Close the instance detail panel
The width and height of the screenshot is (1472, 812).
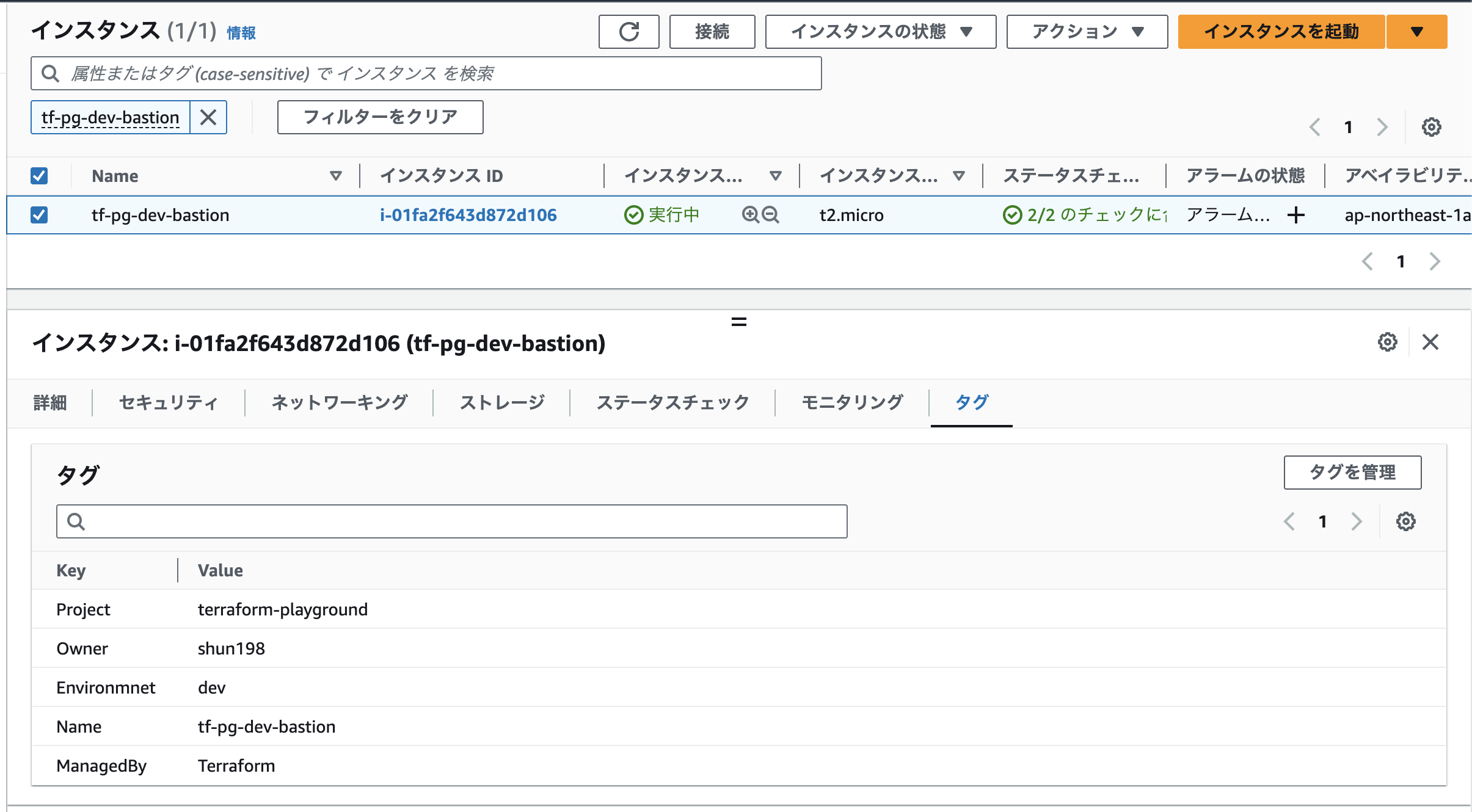[1430, 342]
